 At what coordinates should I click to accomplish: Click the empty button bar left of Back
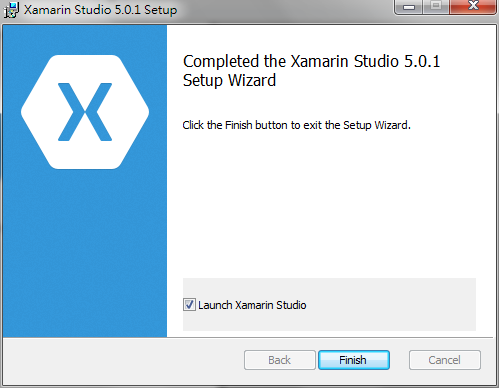tap(123, 361)
